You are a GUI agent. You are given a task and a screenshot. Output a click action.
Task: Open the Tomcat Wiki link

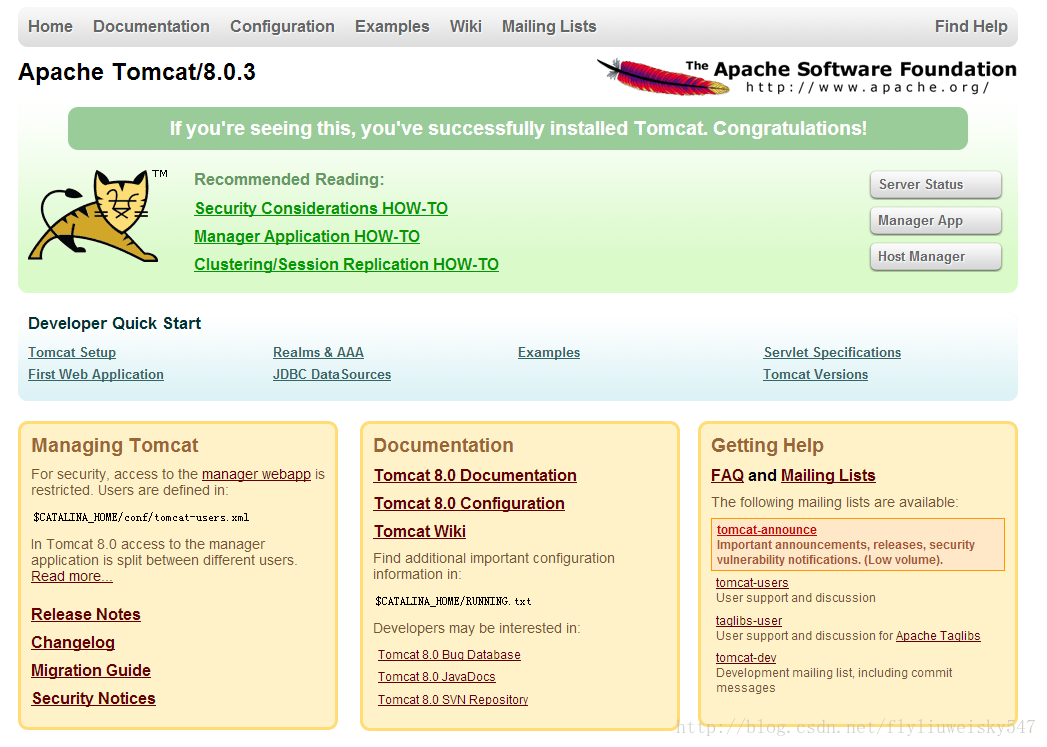tap(419, 531)
